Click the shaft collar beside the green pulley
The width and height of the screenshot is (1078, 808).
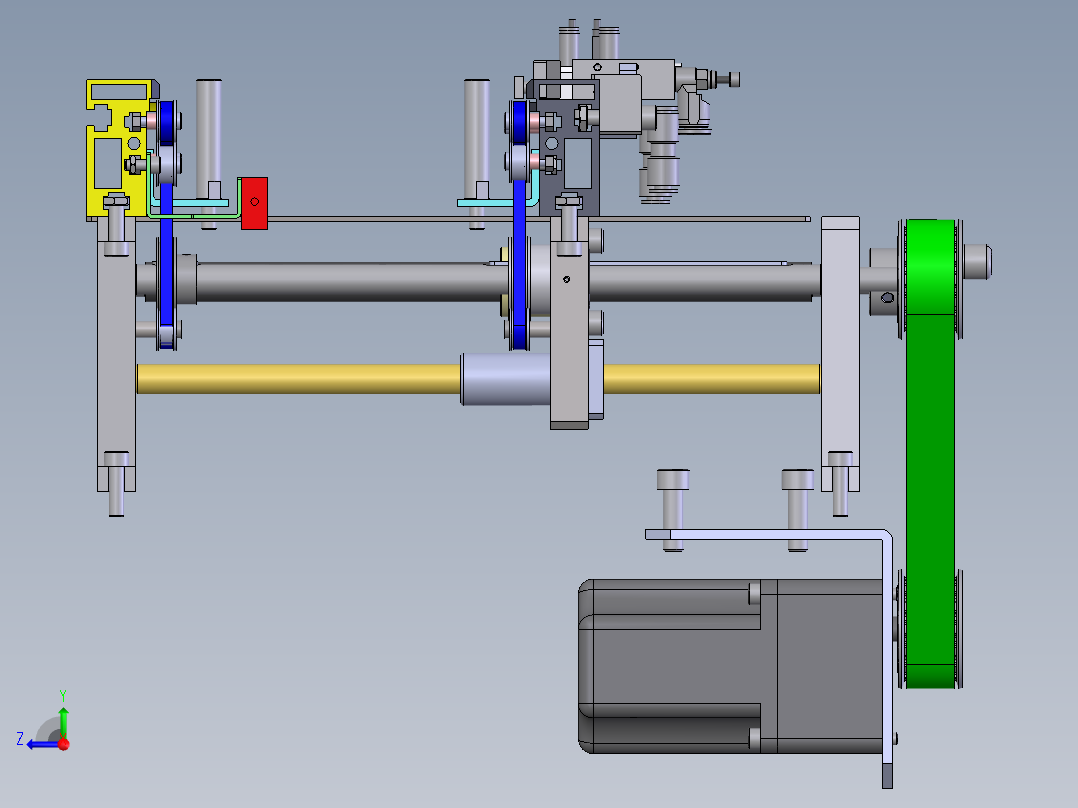click(x=883, y=281)
